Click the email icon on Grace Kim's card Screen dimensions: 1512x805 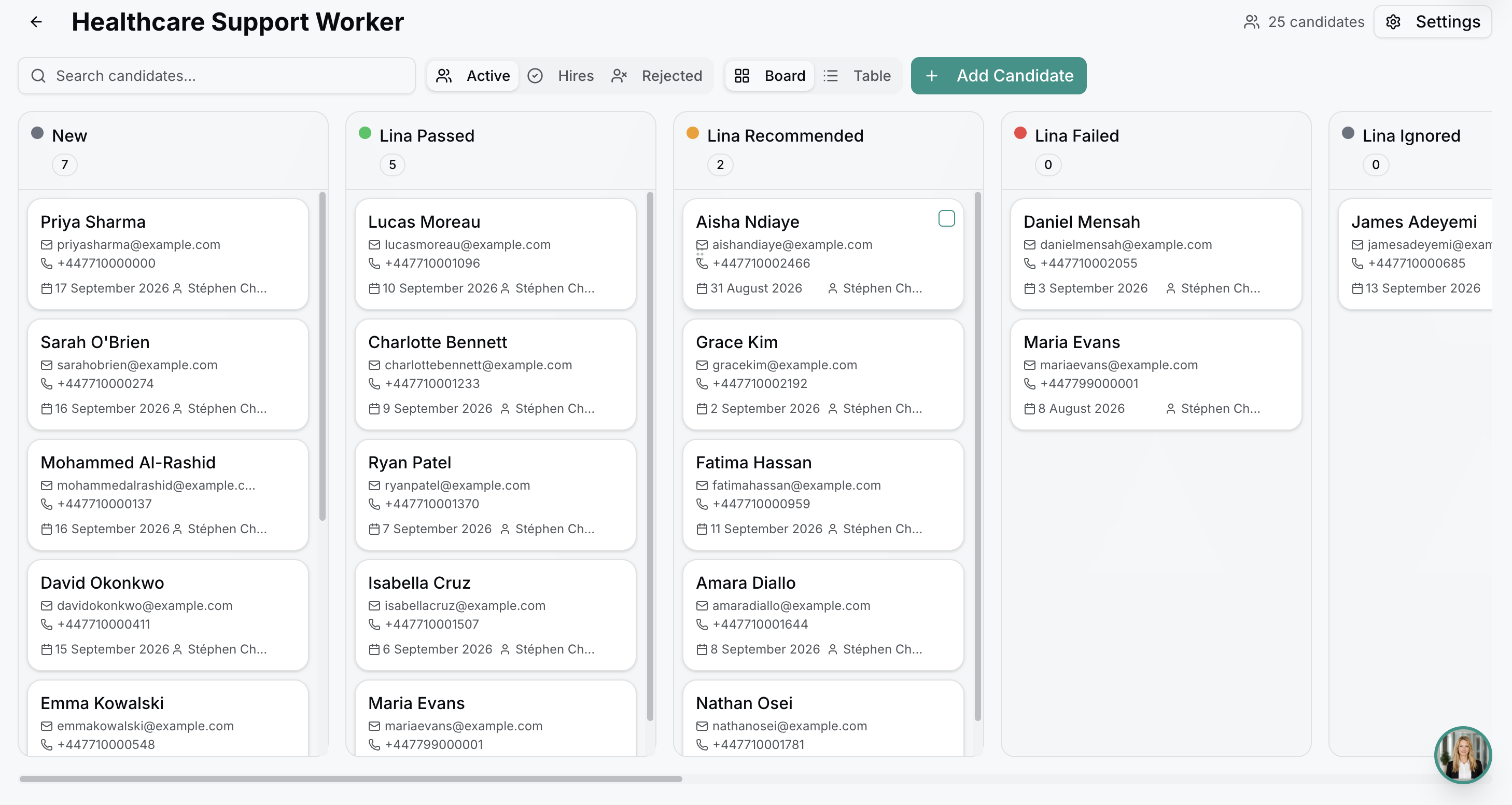(702, 365)
